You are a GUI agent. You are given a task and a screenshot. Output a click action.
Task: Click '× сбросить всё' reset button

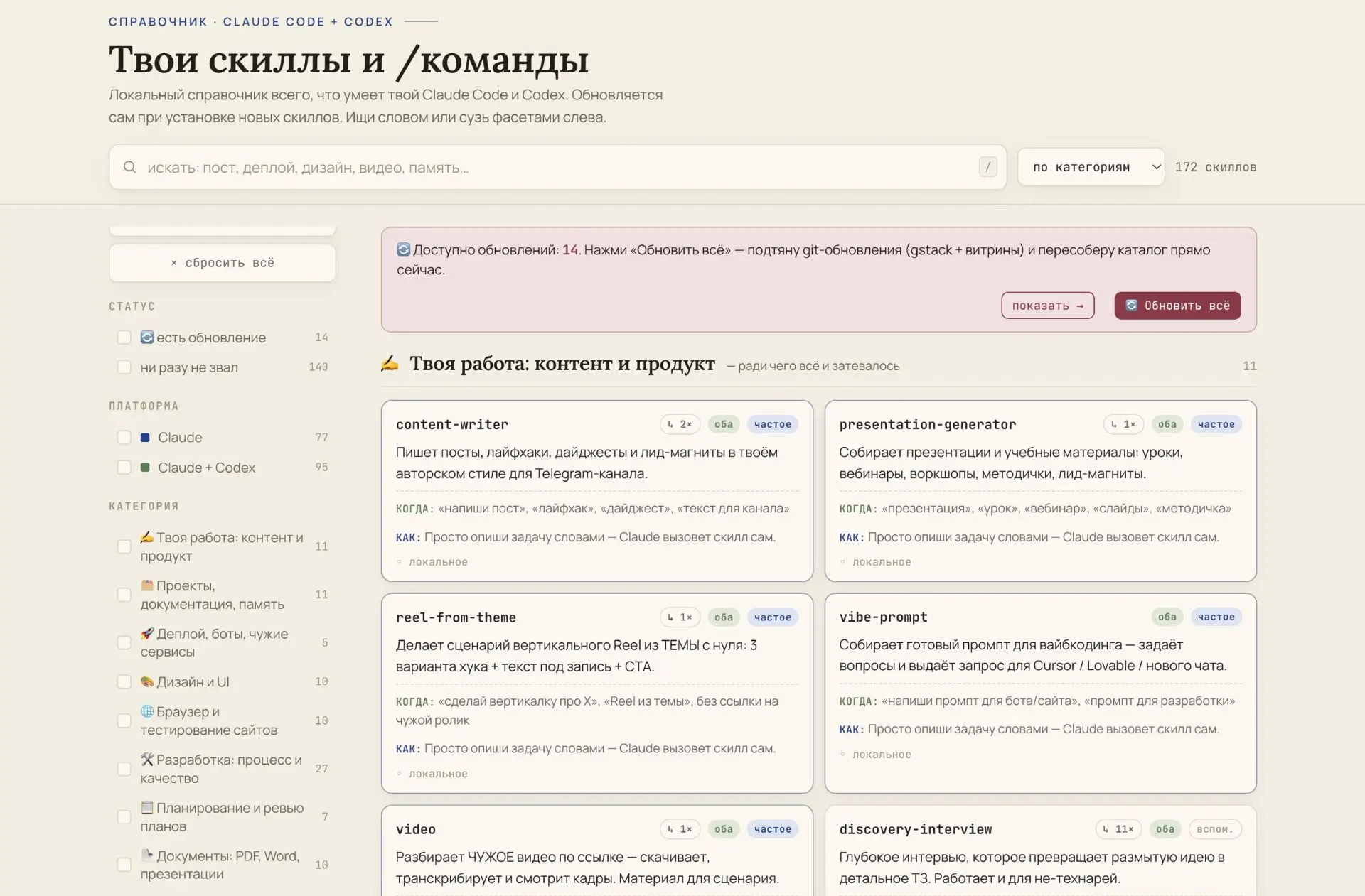[222, 263]
